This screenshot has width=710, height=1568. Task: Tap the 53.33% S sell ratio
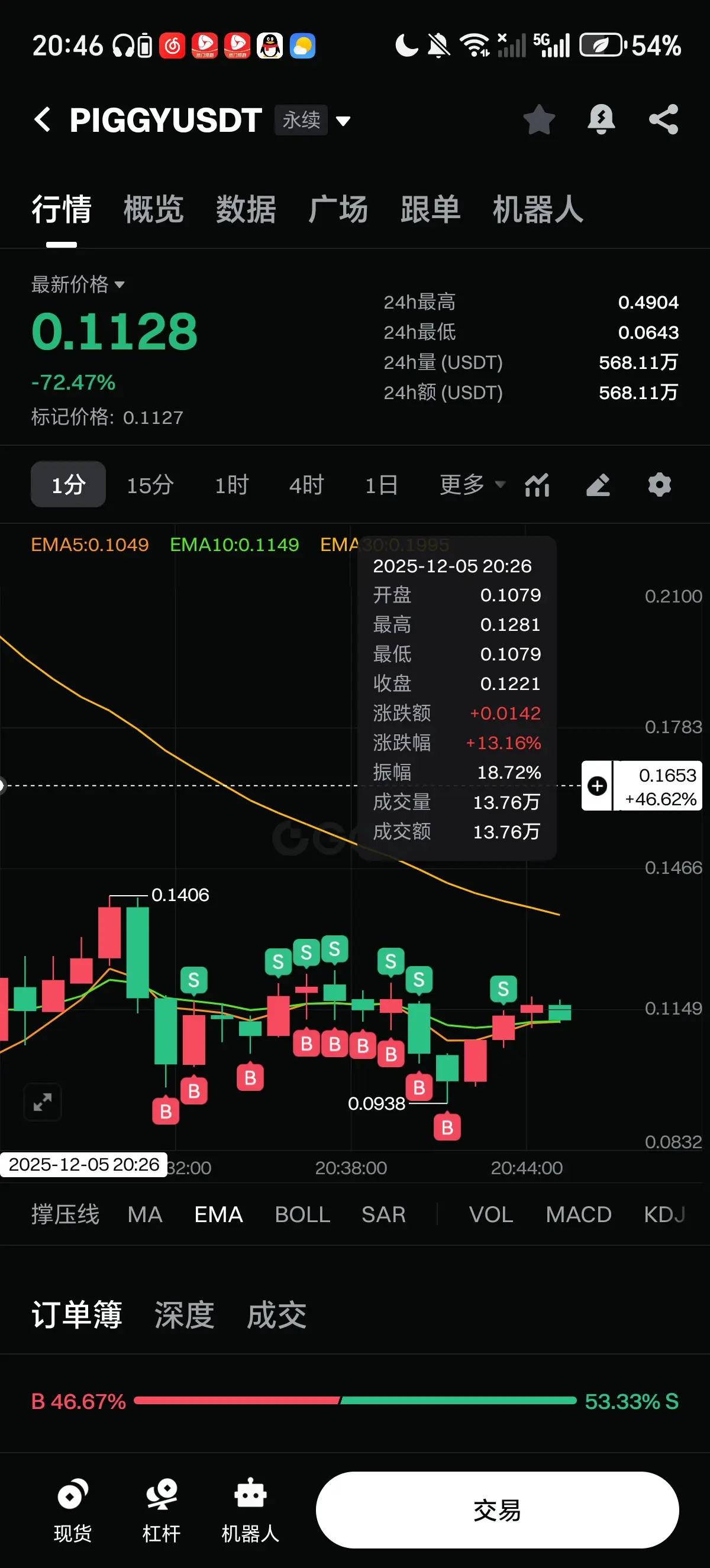[631, 1401]
